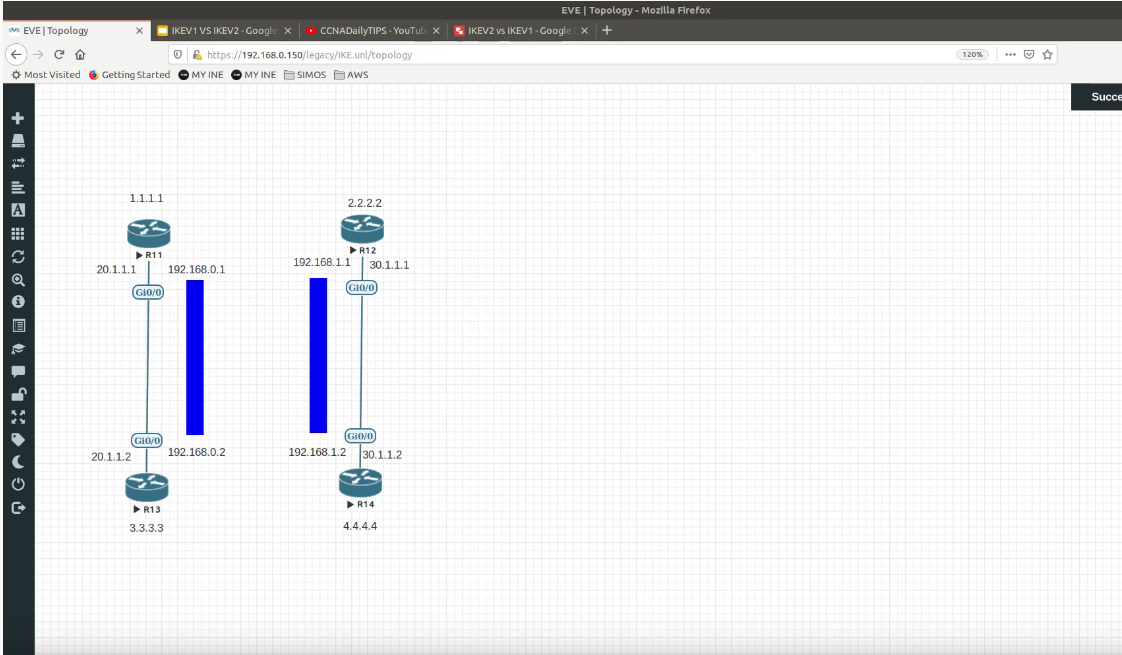Click the Close lab power icon
1122x655 pixels.
[x=18, y=485]
